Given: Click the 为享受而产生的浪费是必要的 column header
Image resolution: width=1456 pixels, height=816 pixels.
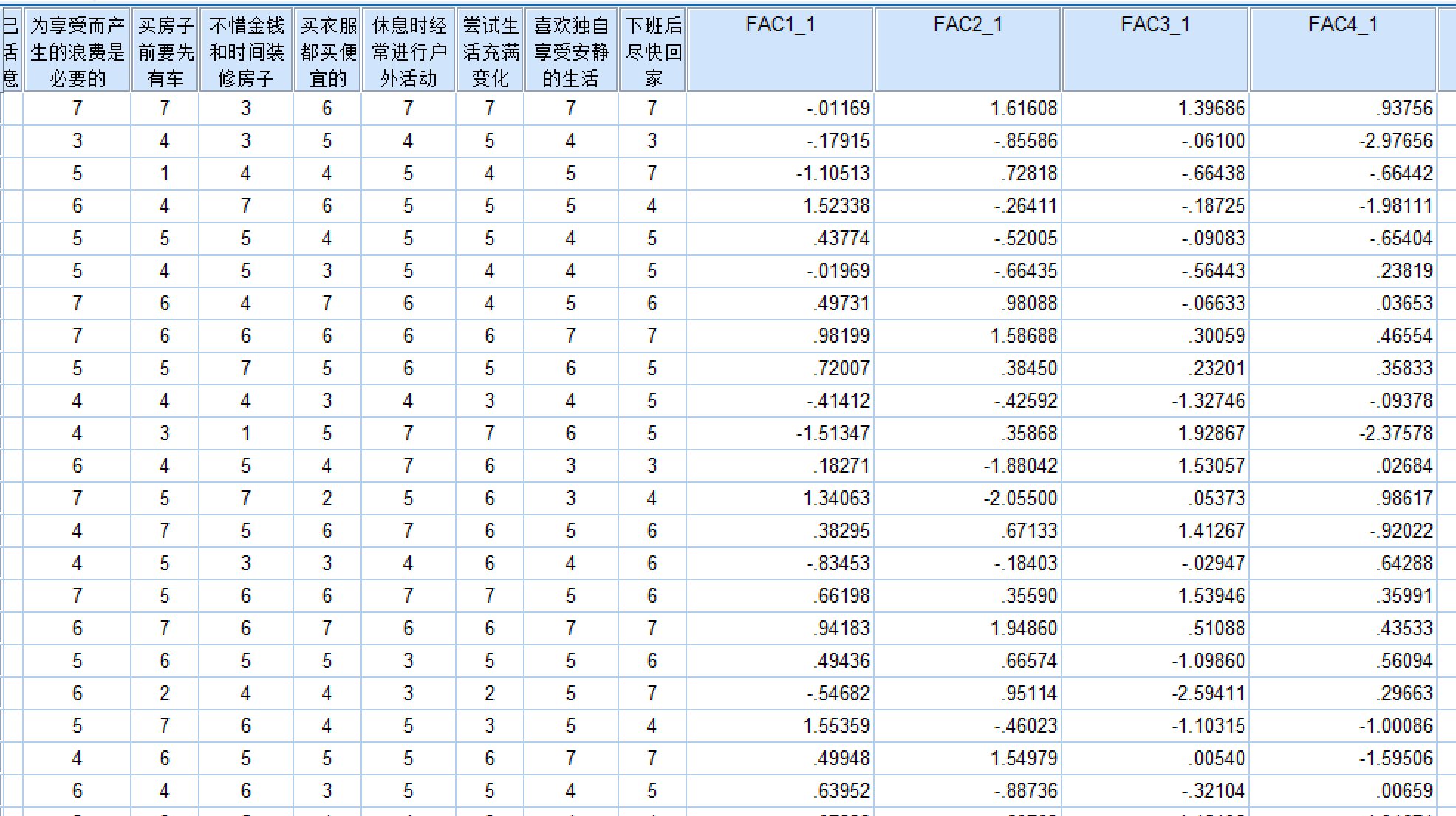Looking at the screenshot, I should pos(77,49).
